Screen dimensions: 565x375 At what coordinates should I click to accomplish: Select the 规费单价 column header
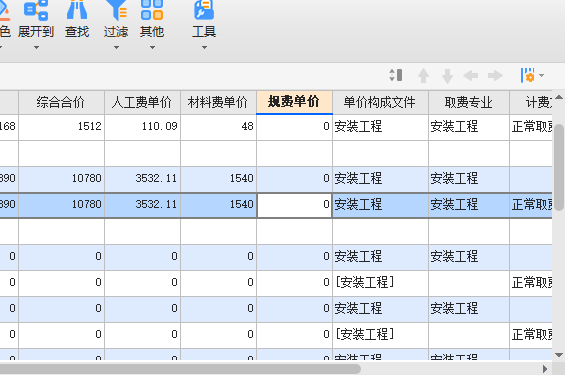[294, 102]
